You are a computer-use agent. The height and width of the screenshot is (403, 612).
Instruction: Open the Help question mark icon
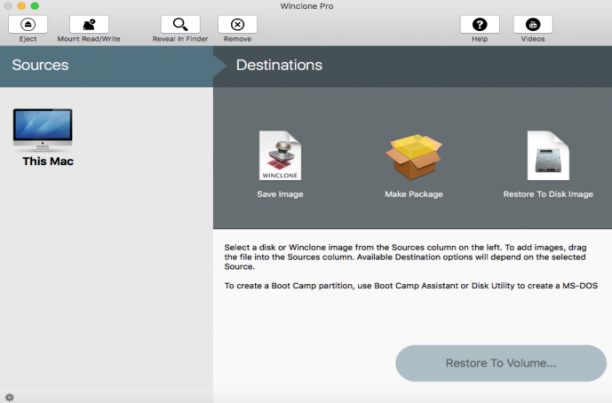(x=480, y=25)
